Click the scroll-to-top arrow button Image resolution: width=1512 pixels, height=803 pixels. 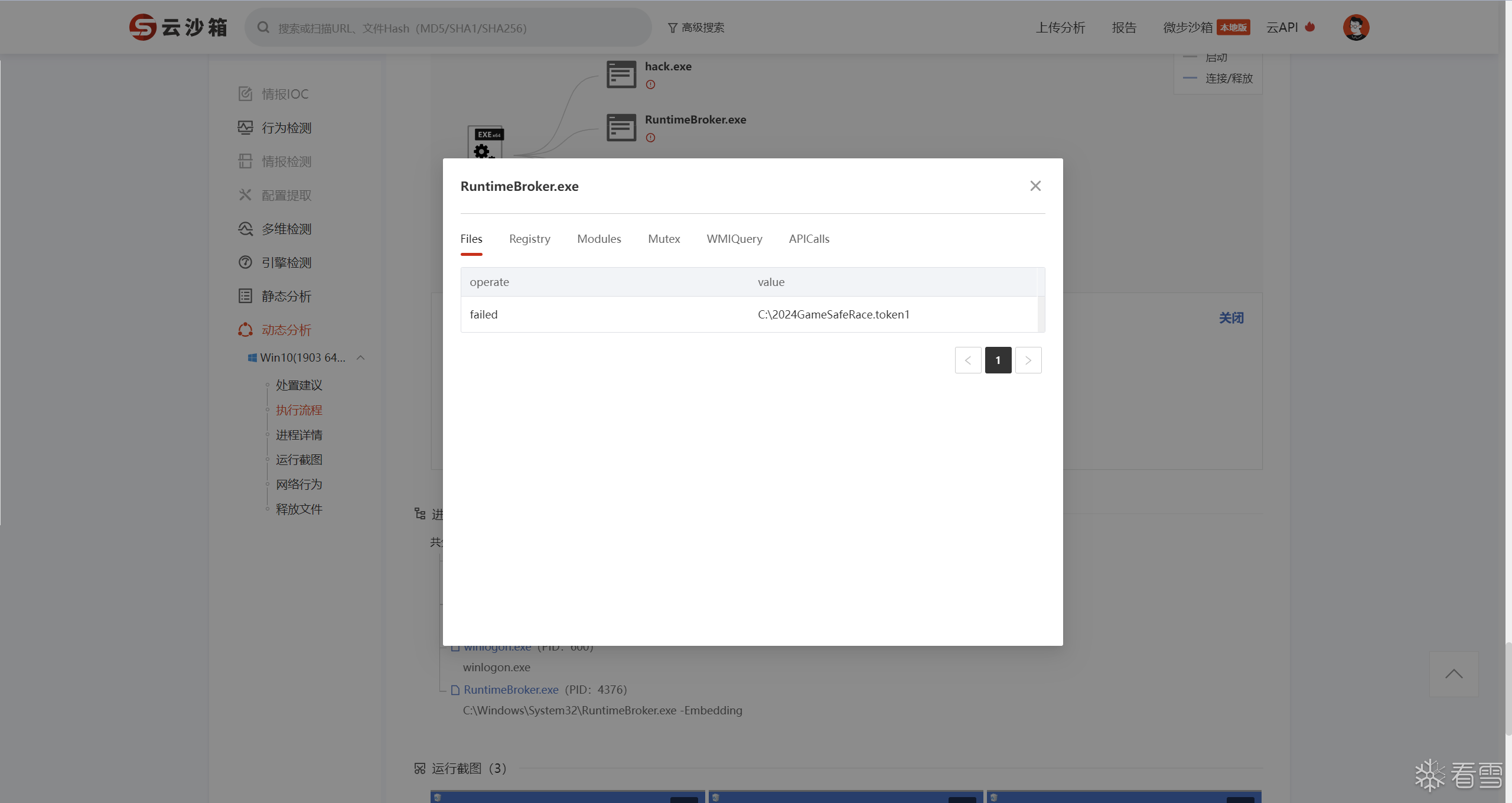[x=1454, y=674]
